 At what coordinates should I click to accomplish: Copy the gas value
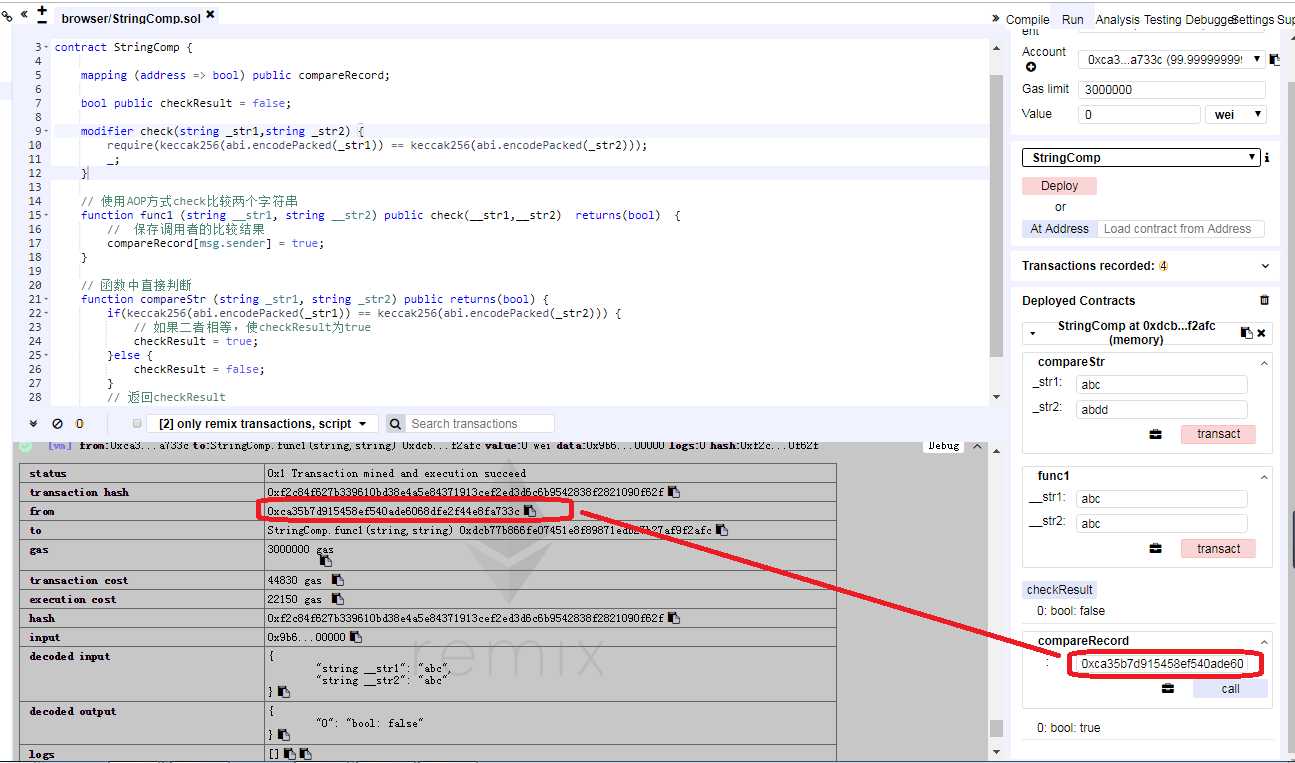tap(325, 561)
